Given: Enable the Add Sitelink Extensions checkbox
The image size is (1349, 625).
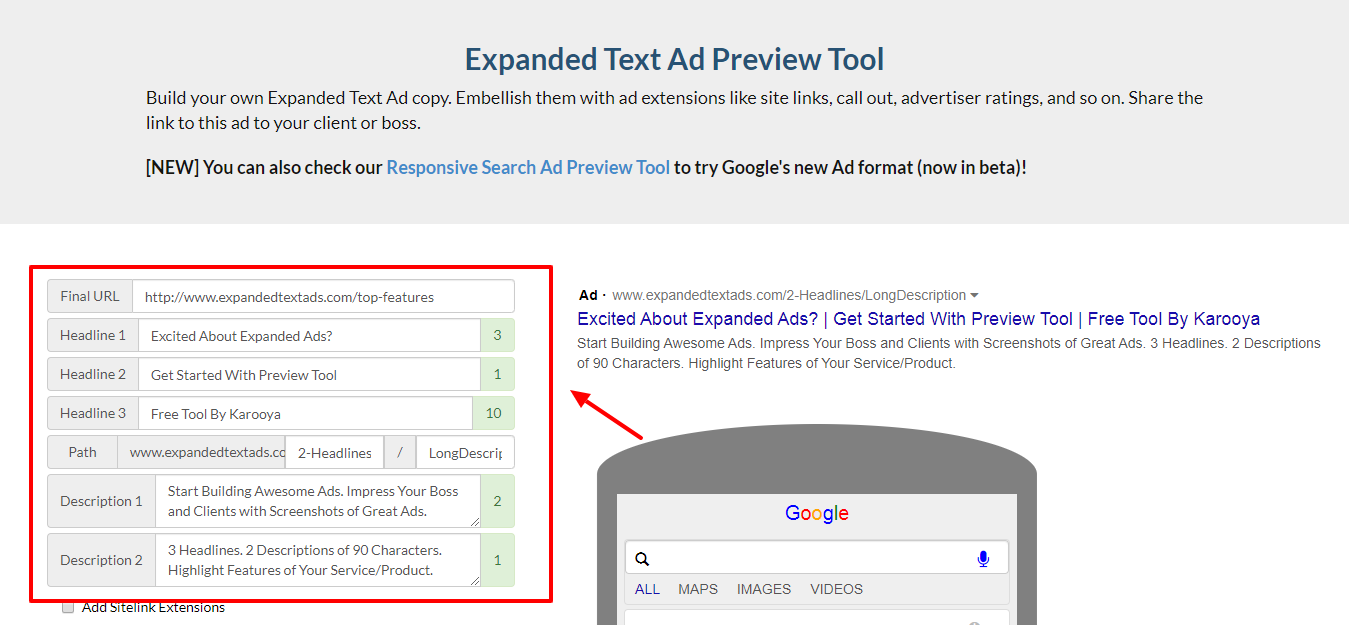Looking at the screenshot, I should point(68,607).
